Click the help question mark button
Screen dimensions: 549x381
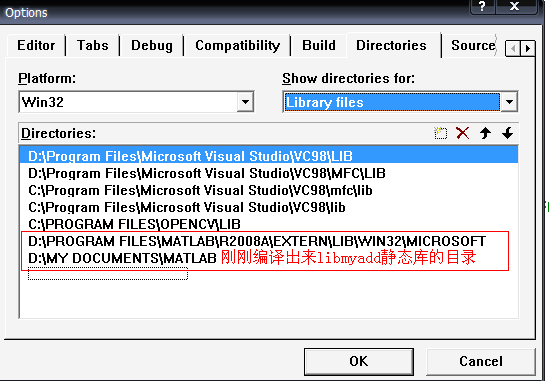pyautogui.click(x=482, y=6)
